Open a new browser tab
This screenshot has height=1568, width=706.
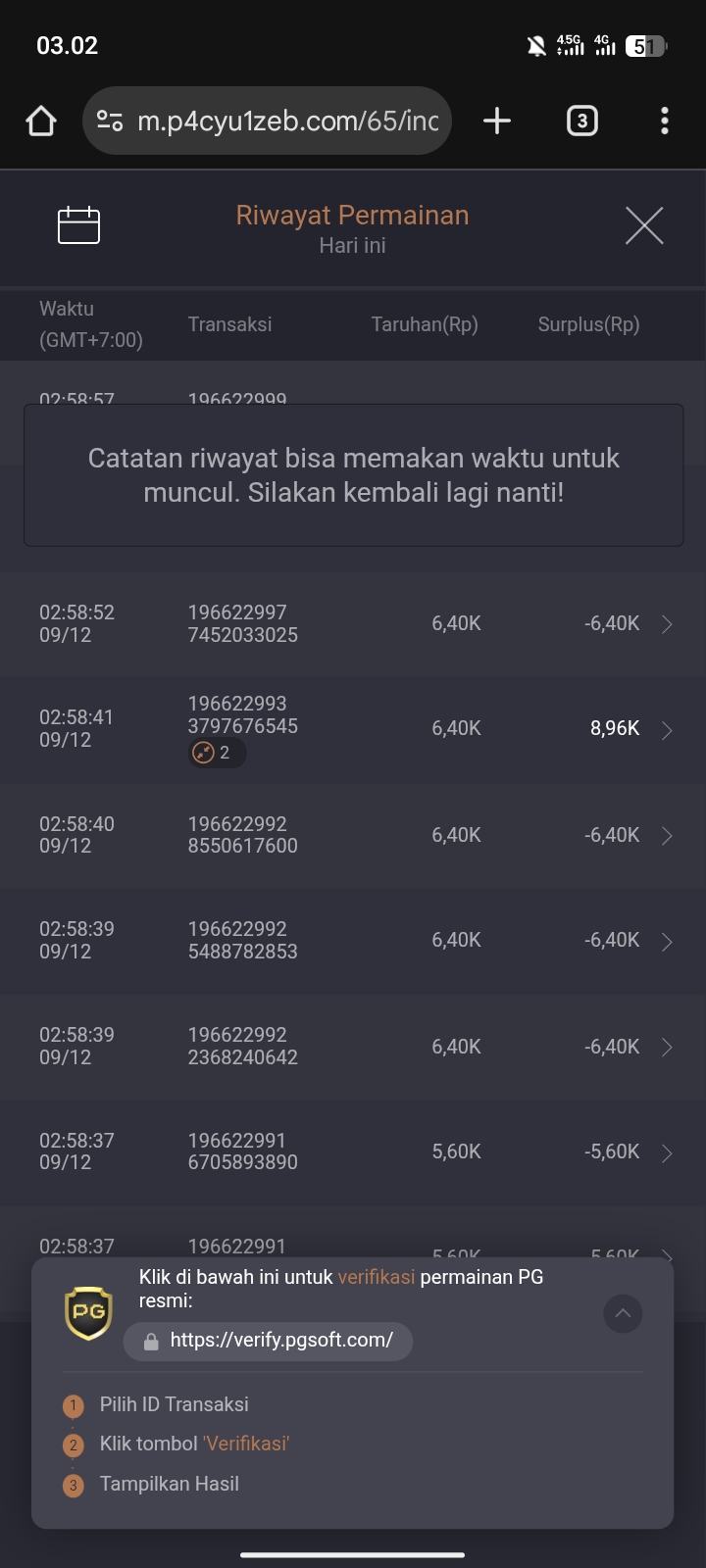click(497, 121)
